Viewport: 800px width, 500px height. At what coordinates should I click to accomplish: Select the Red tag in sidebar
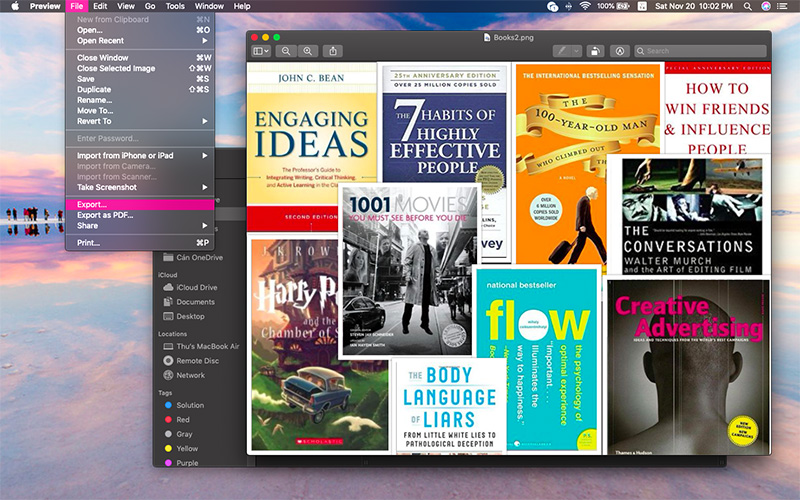click(x=183, y=420)
